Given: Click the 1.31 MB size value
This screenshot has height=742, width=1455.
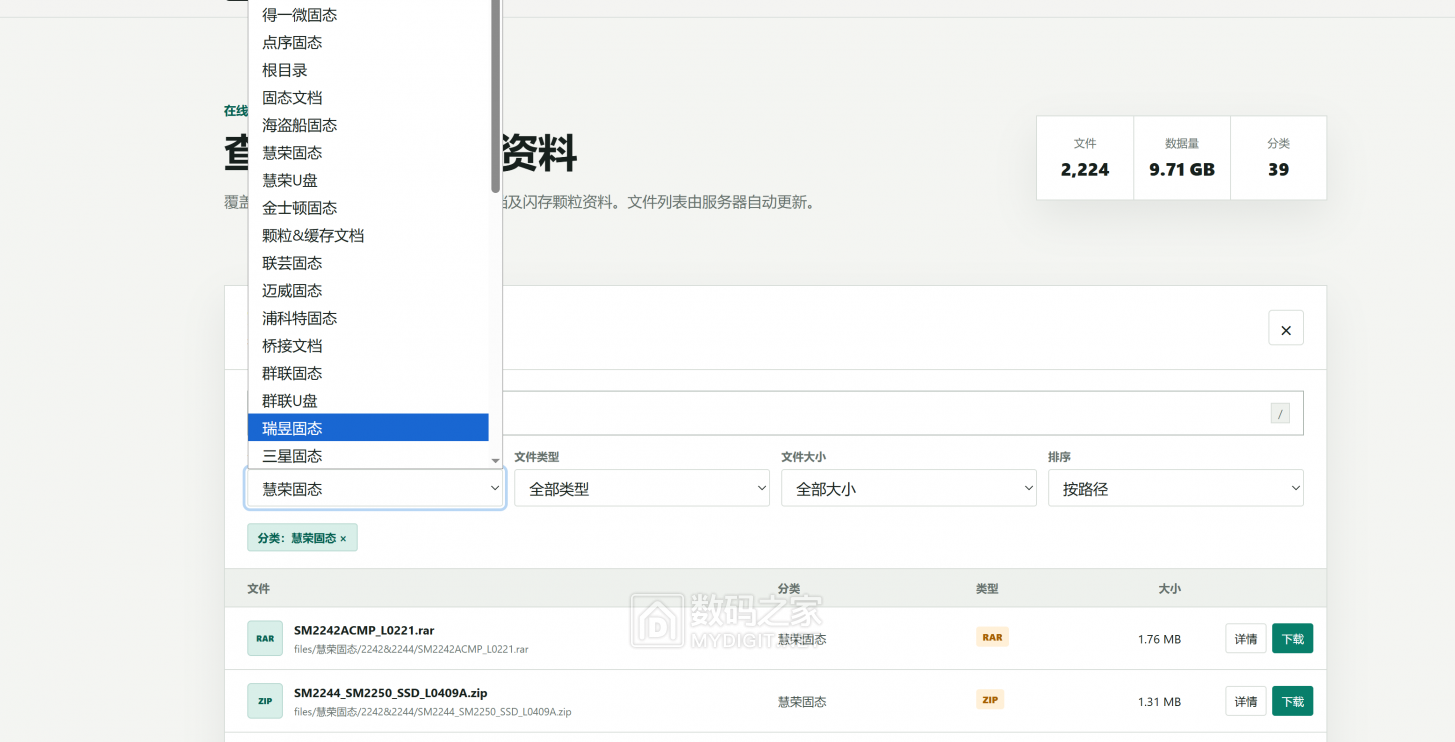Looking at the screenshot, I should [1159, 702].
